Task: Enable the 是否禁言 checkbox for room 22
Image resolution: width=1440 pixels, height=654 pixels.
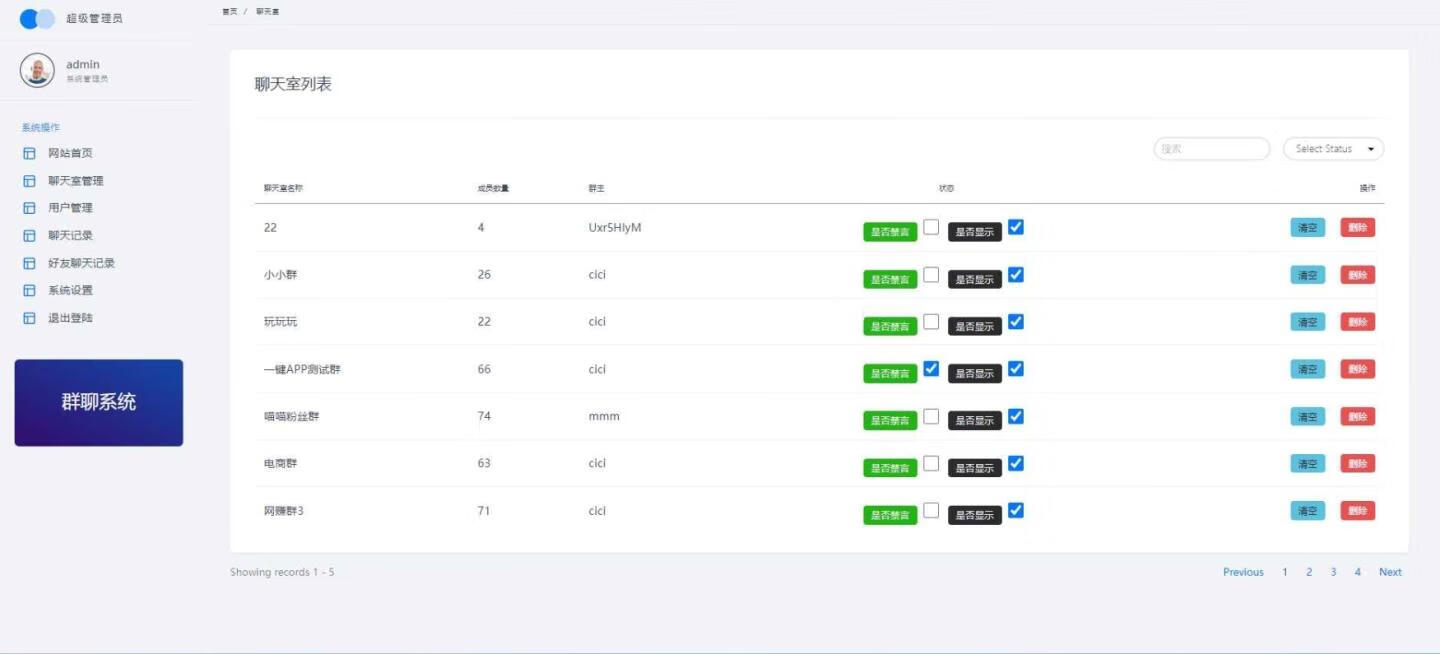Action: pyautogui.click(x=931, y=227)
